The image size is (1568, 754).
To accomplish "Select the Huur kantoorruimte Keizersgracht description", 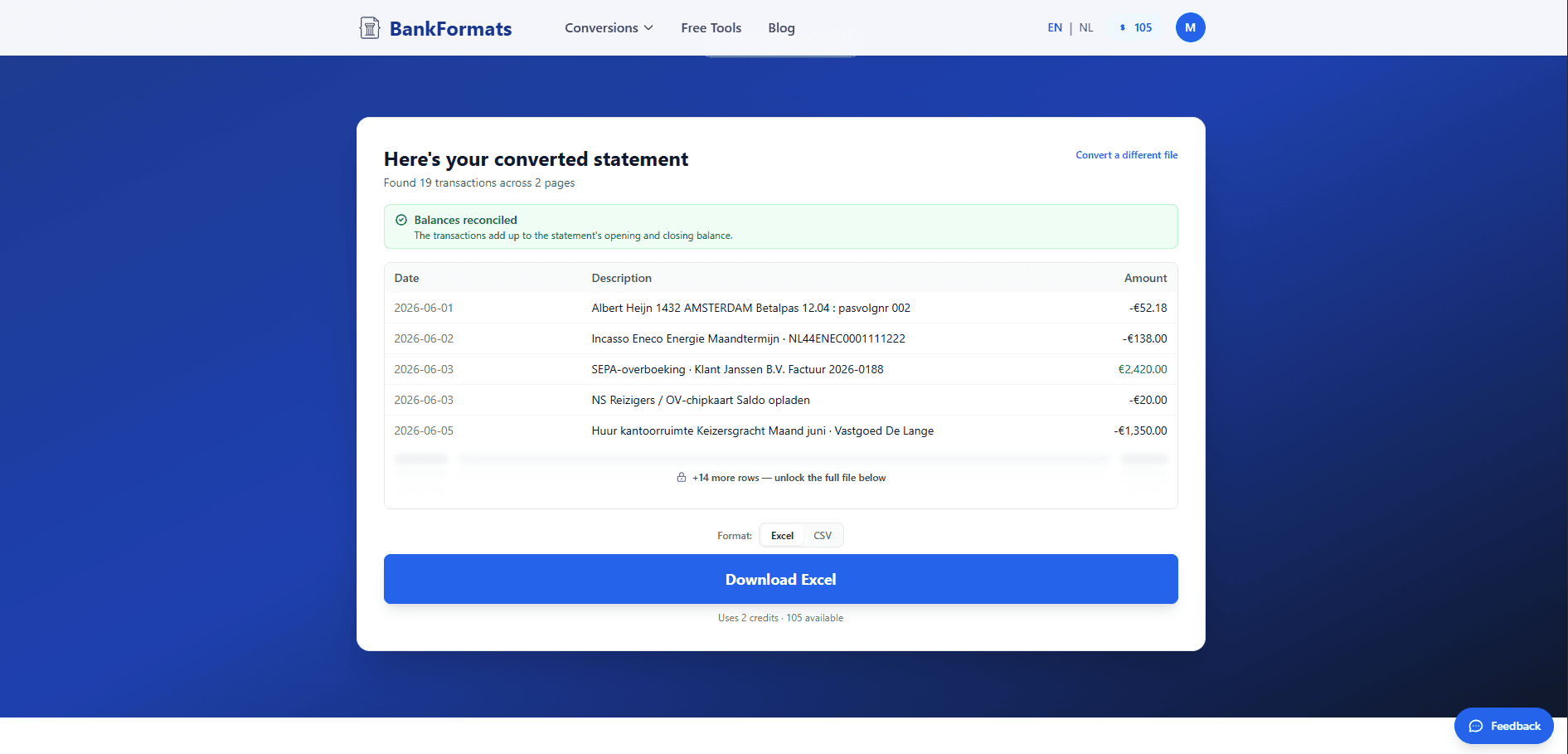I will tap(762, 431).
